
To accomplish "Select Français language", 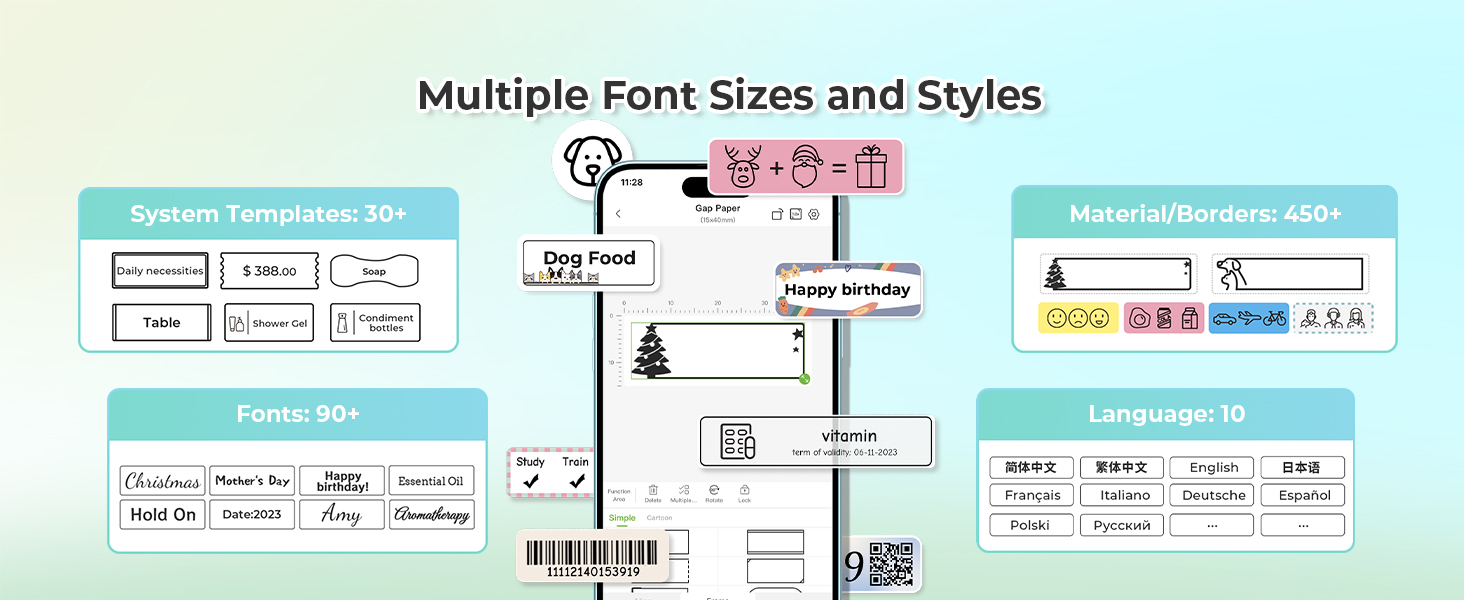I will pyautogui.click(x=1032, y=495).
